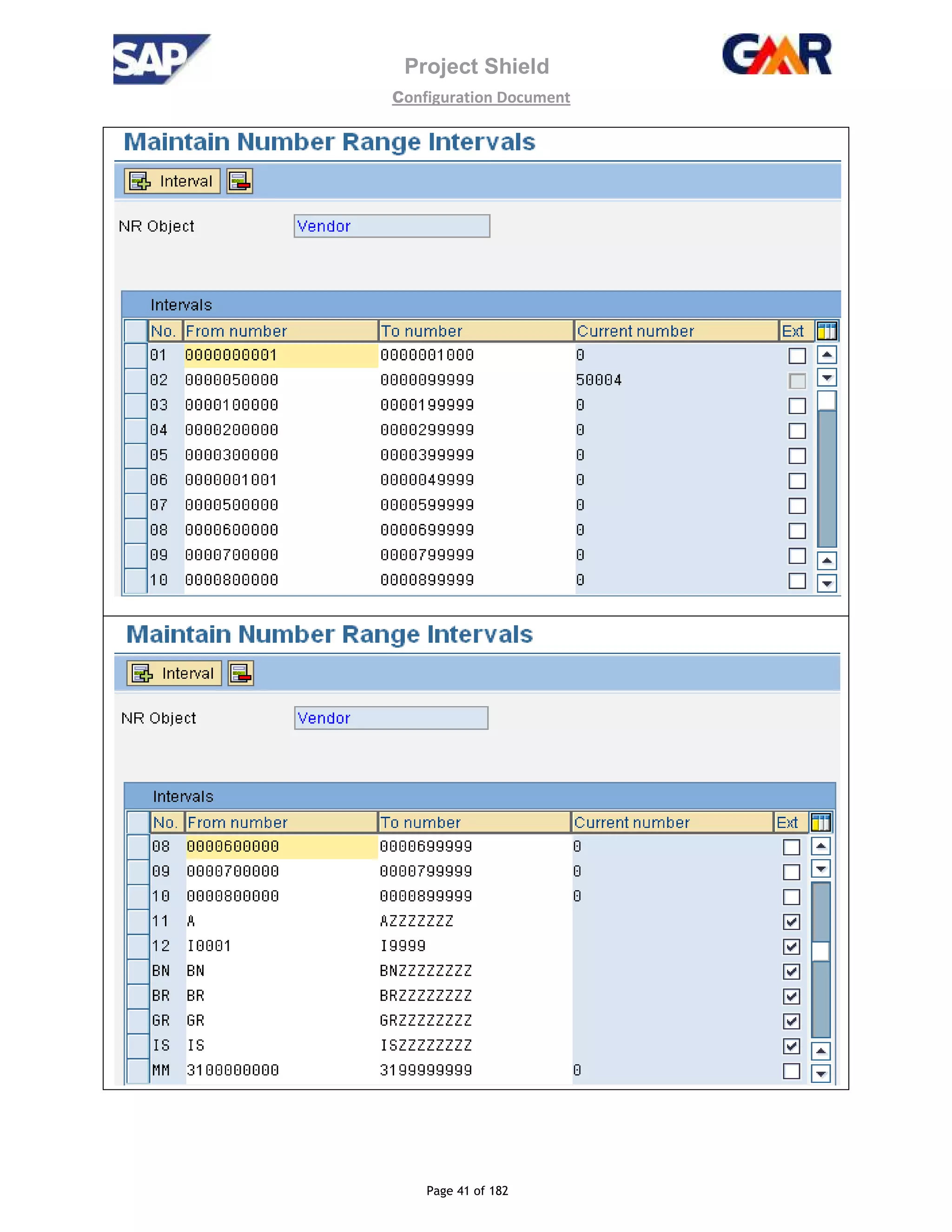Tick Ext checkbox for interval 03 in upper table
952x1232 pixels.
point(797,405)
